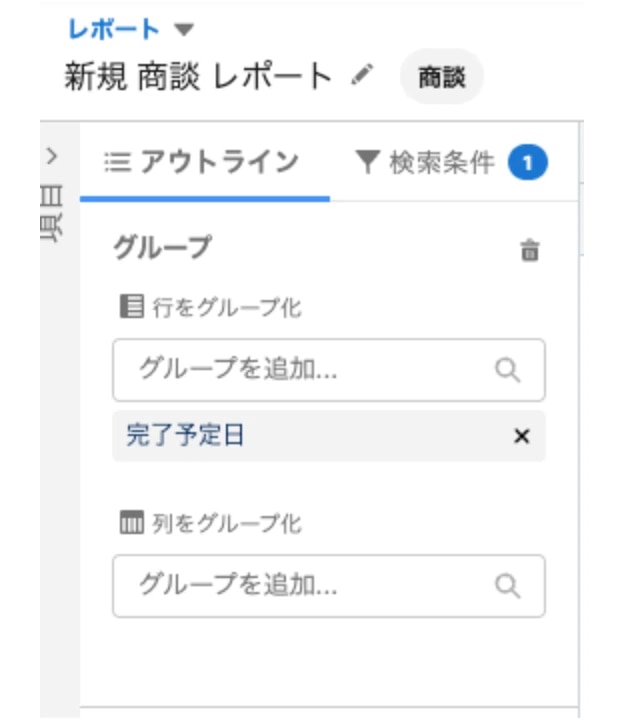This screenshot has height=728, width=624.
Task: Open the 検索条件 filters tab
Action: [x=440, y=162]
